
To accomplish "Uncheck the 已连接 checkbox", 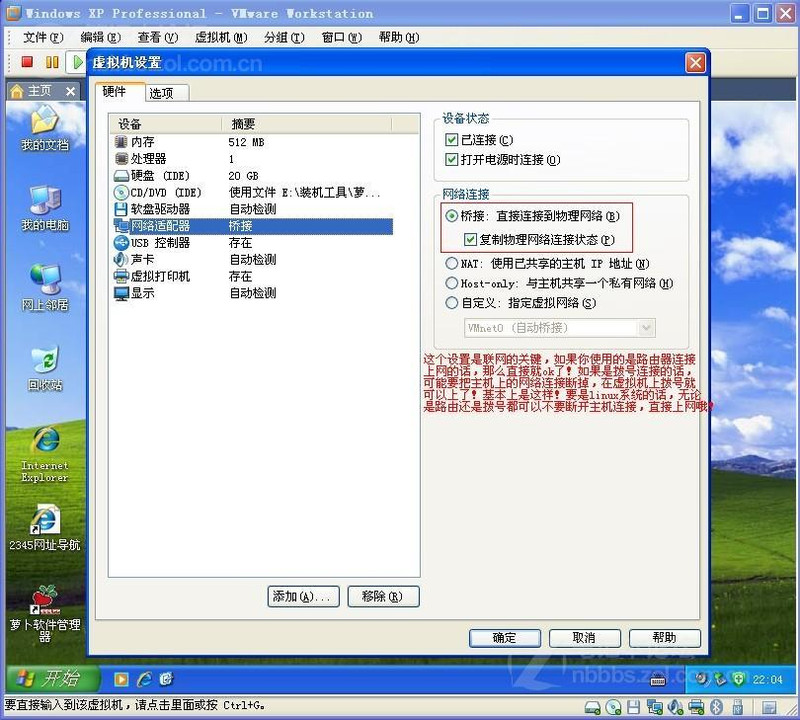I will point(452,141).
